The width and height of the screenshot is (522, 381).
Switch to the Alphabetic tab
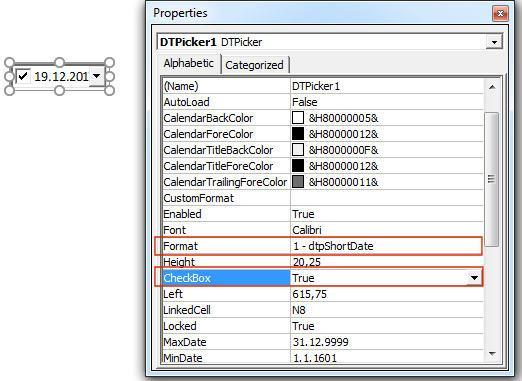[x=188, y=63]
